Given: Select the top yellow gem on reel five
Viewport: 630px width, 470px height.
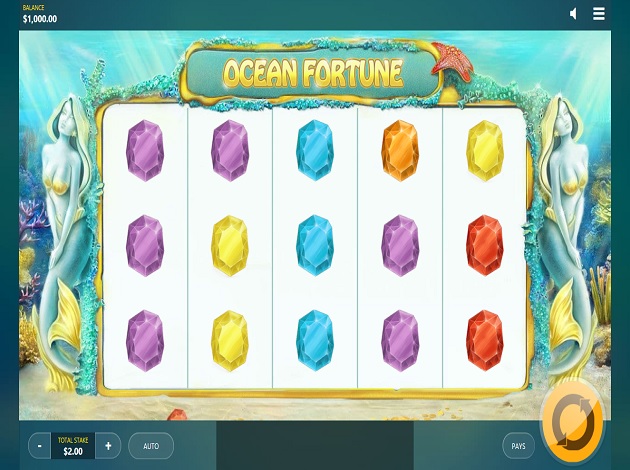Looking at the screenshot, I should (485, 150).
